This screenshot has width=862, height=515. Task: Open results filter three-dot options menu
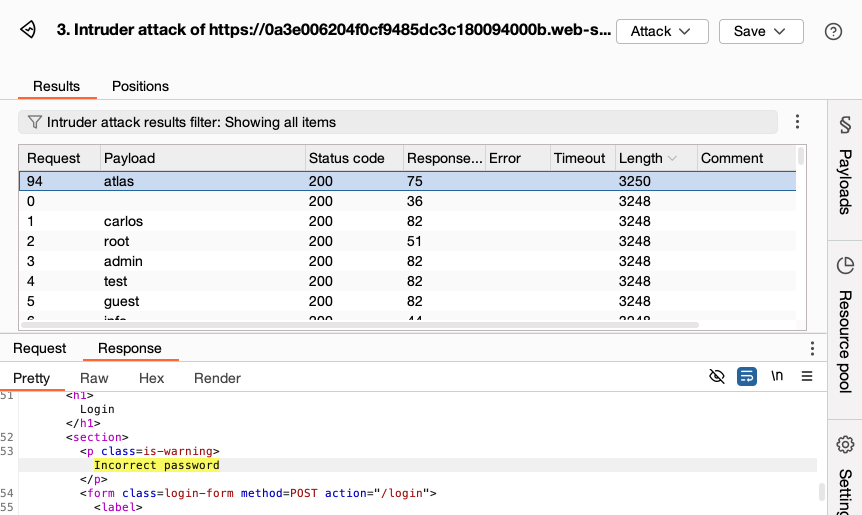click(x=797, y=122)
